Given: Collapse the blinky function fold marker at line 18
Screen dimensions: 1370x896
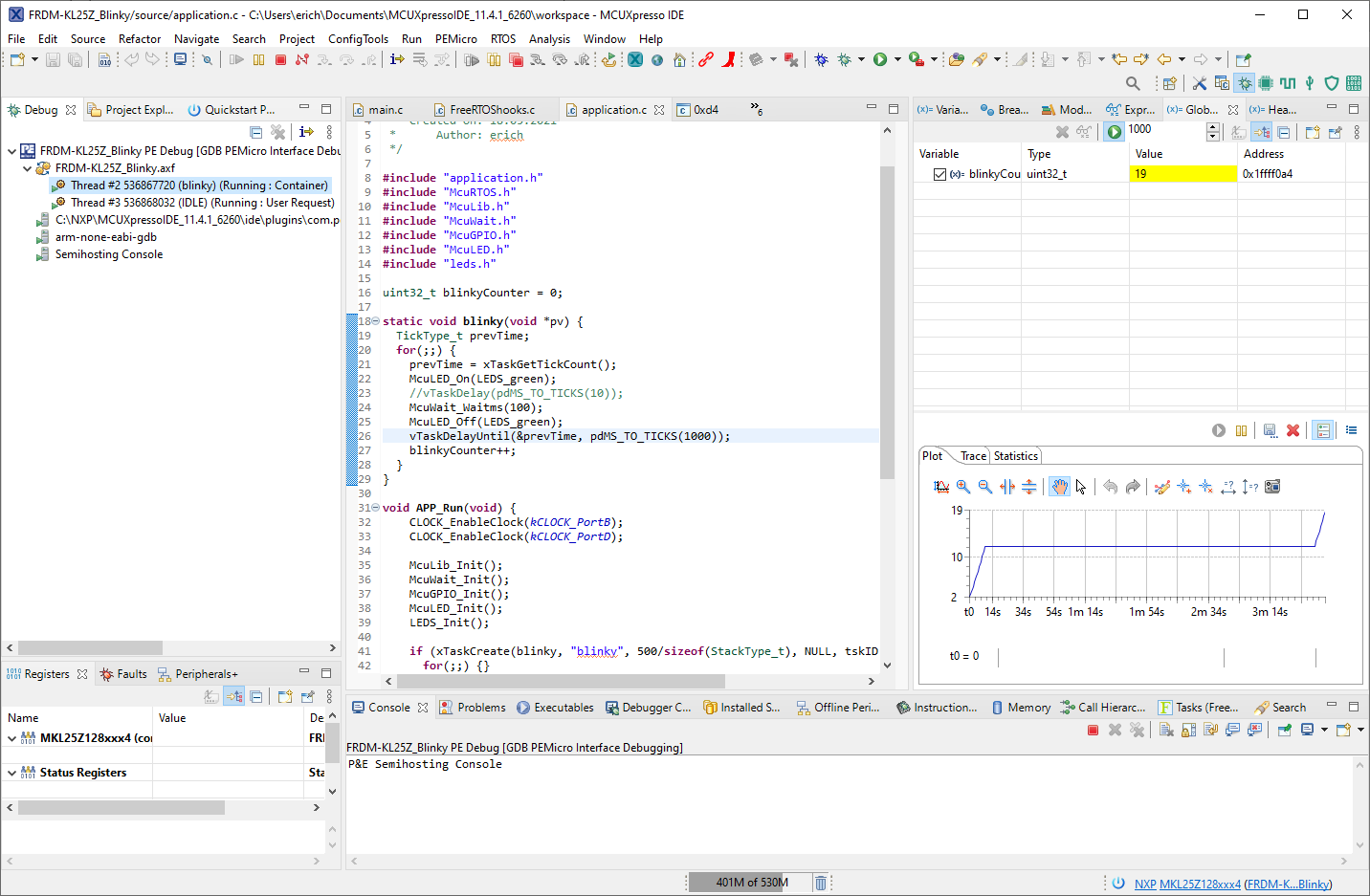Looking at the screenshot, I should (x=375, y=321).
